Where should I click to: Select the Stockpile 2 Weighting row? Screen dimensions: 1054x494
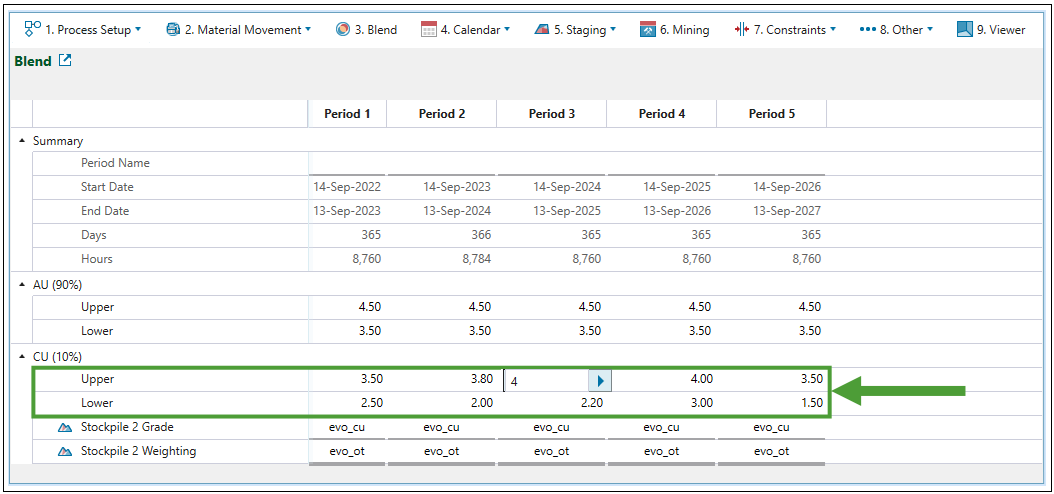138,451
